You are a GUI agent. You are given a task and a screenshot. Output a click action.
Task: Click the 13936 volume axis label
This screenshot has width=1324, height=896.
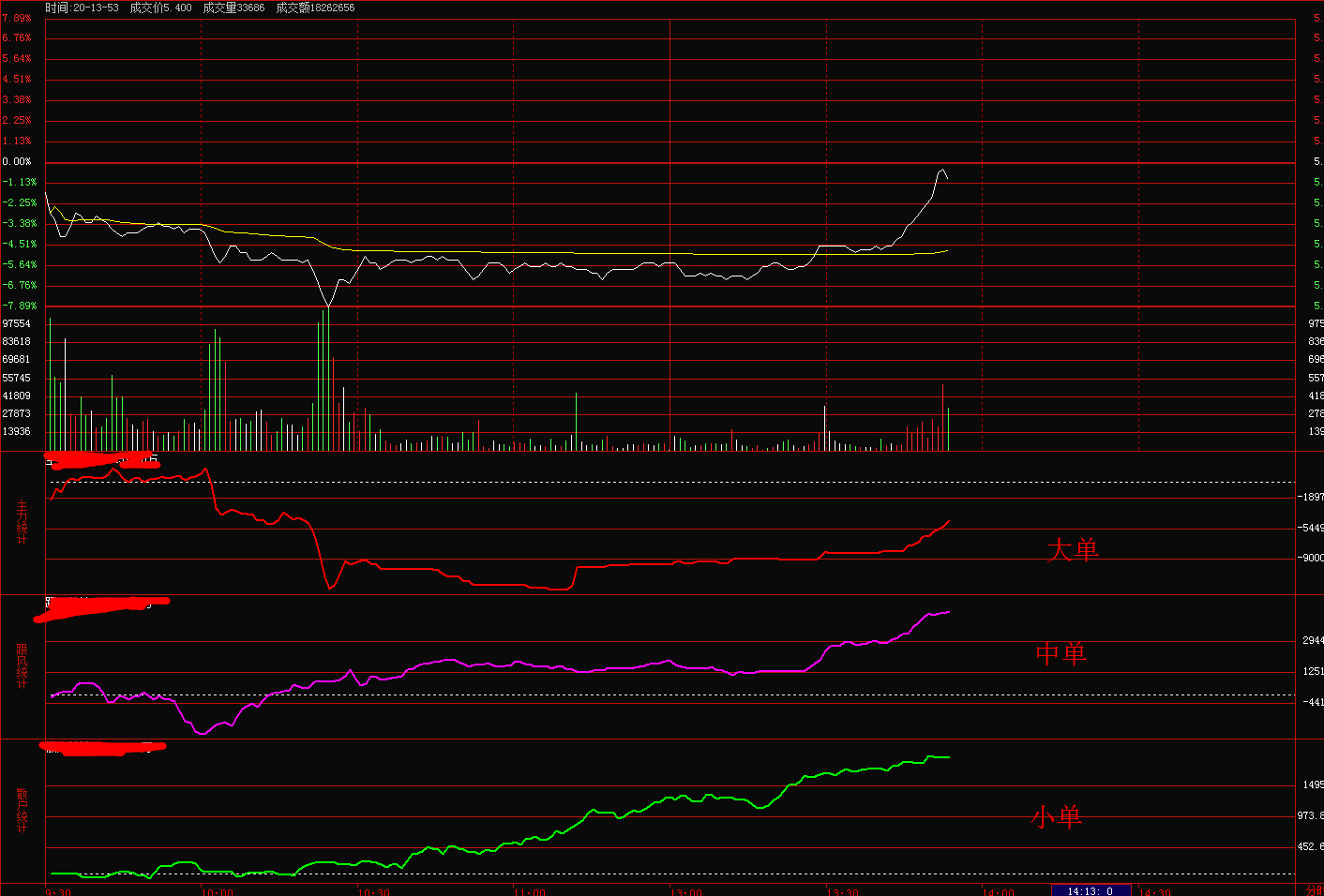pos(17,432)
